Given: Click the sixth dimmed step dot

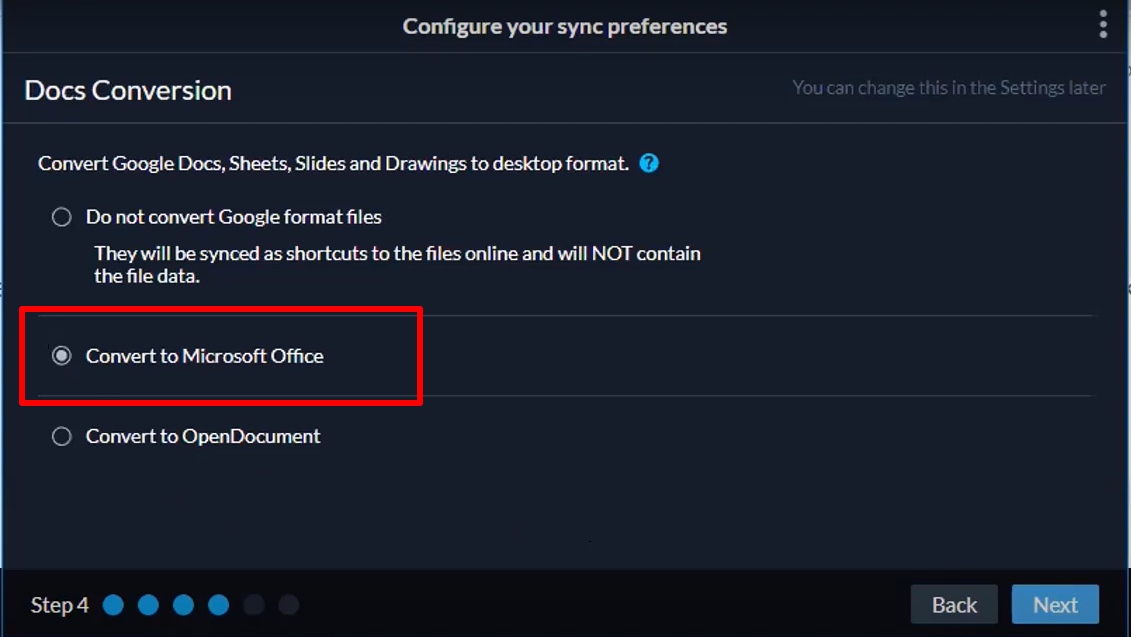Looking at the screenshot, I should (288, 605).
